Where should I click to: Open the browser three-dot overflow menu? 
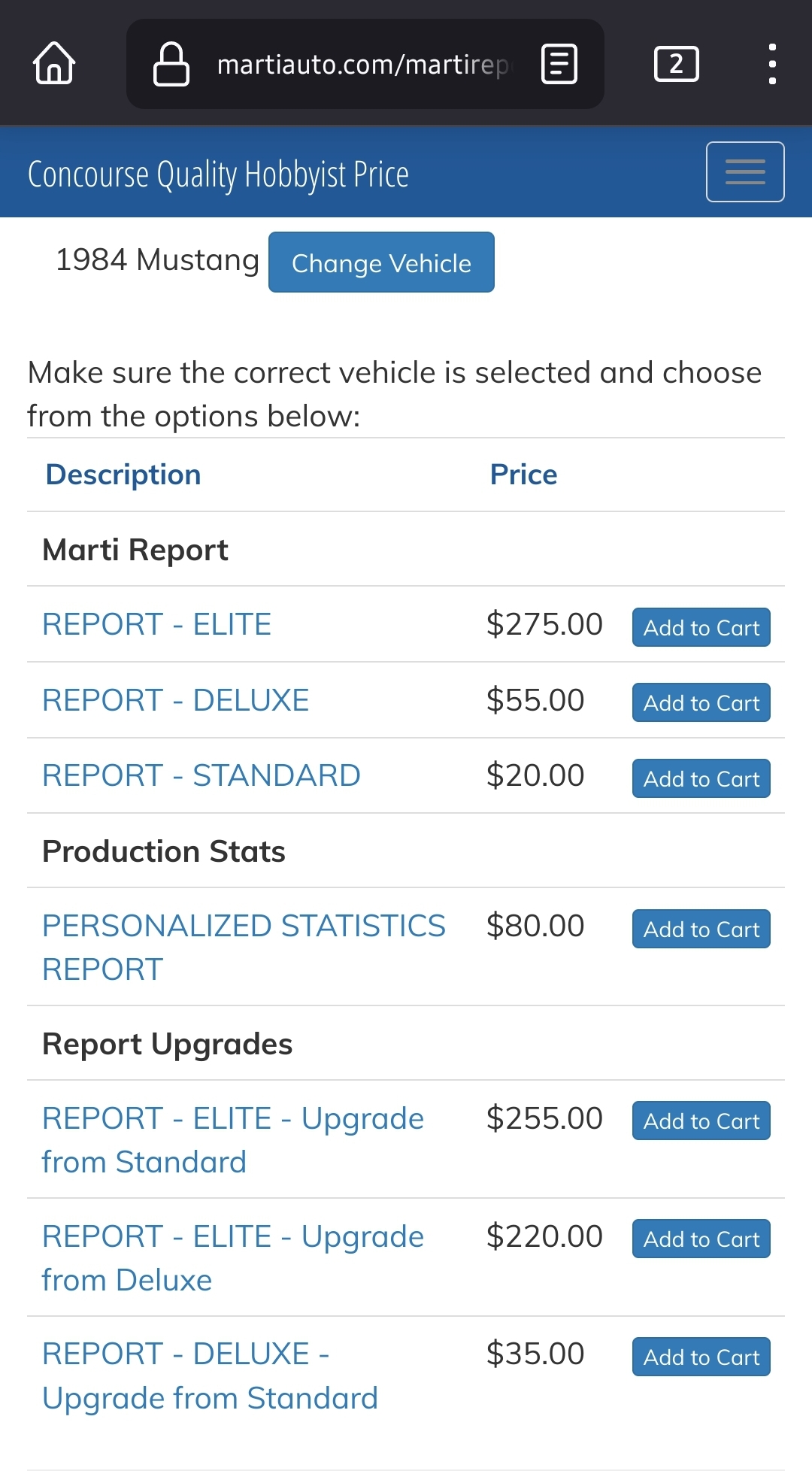point(772,64)
